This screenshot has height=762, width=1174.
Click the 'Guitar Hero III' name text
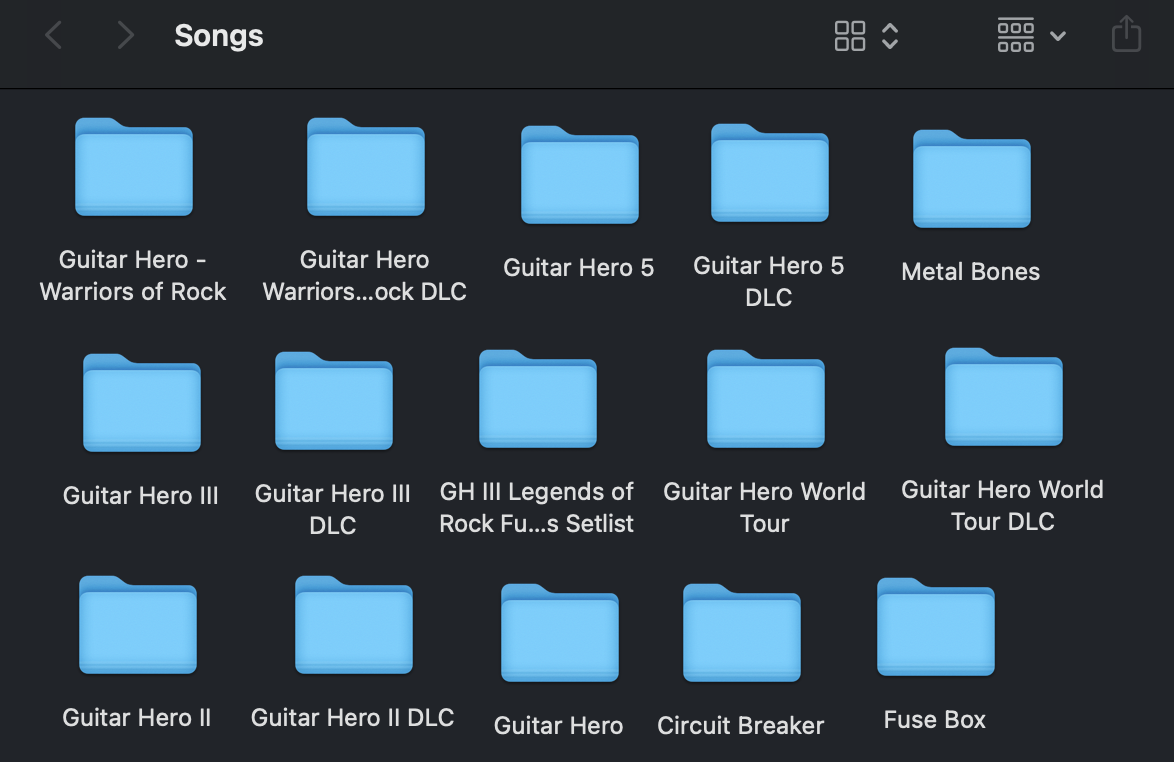click(141, 495)
